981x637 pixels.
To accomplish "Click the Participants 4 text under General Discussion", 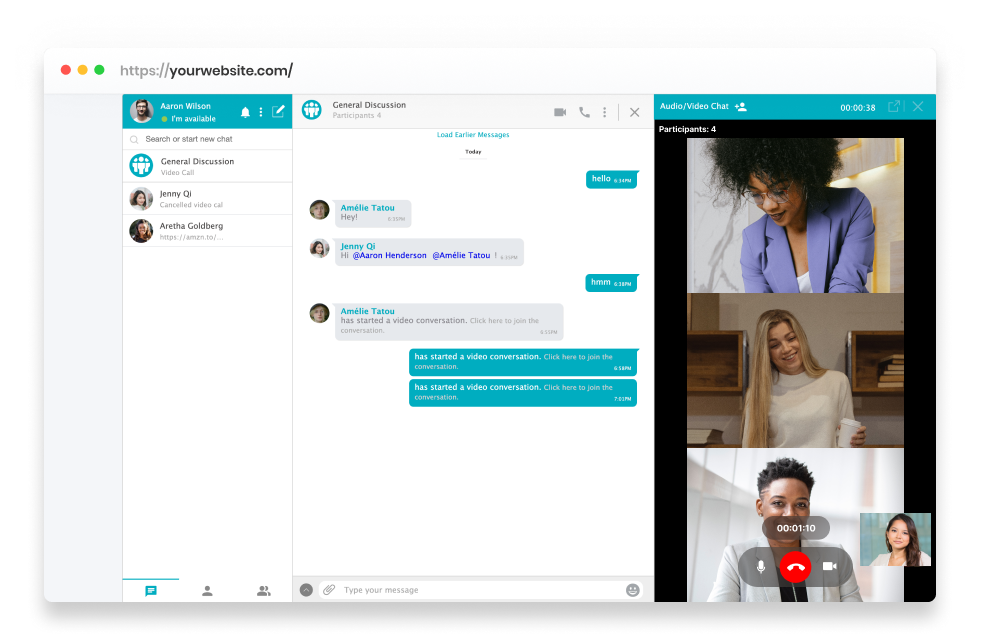I will coord(357,116).
